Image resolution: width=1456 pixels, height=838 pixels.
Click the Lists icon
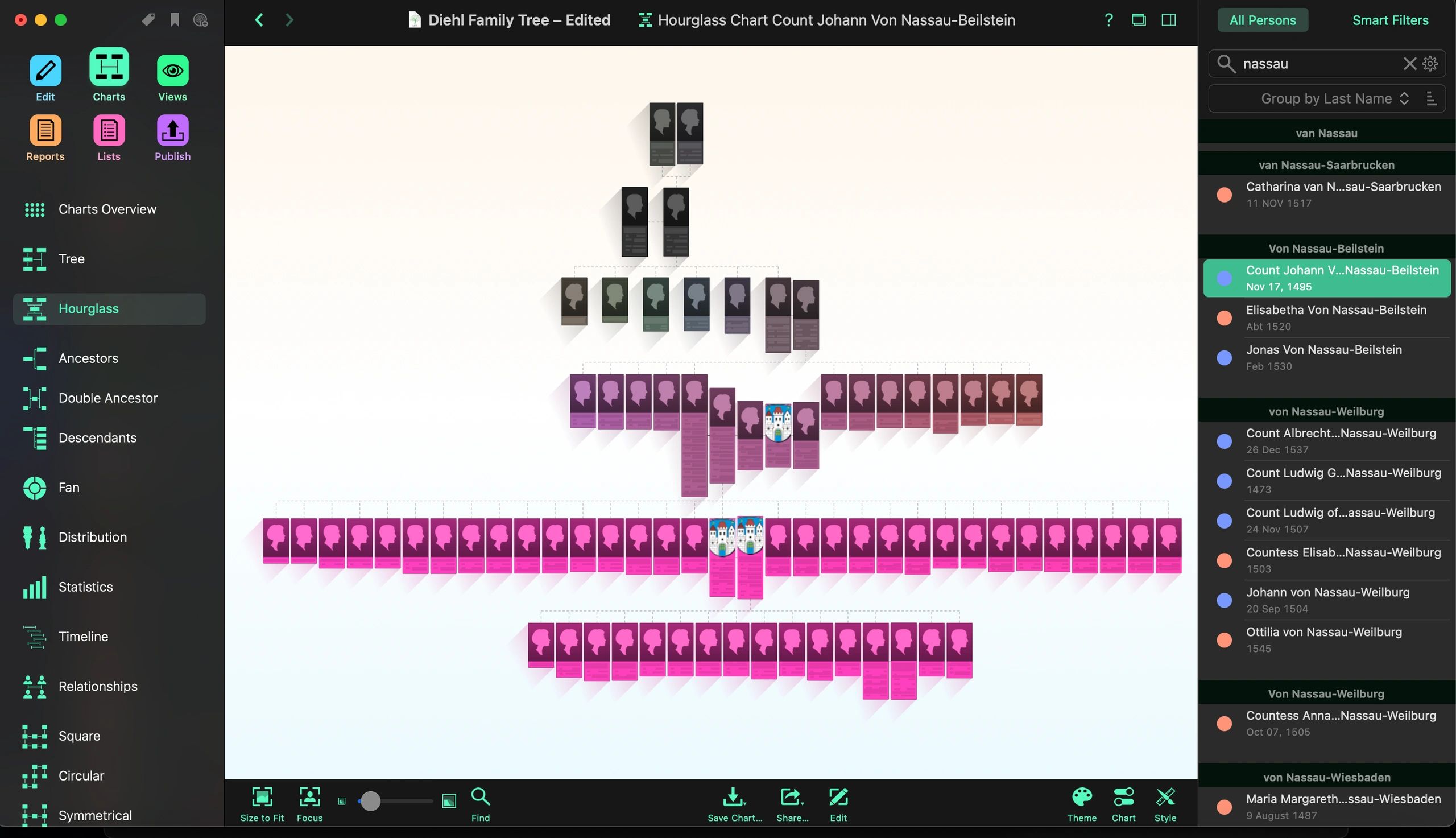[109, 131]
